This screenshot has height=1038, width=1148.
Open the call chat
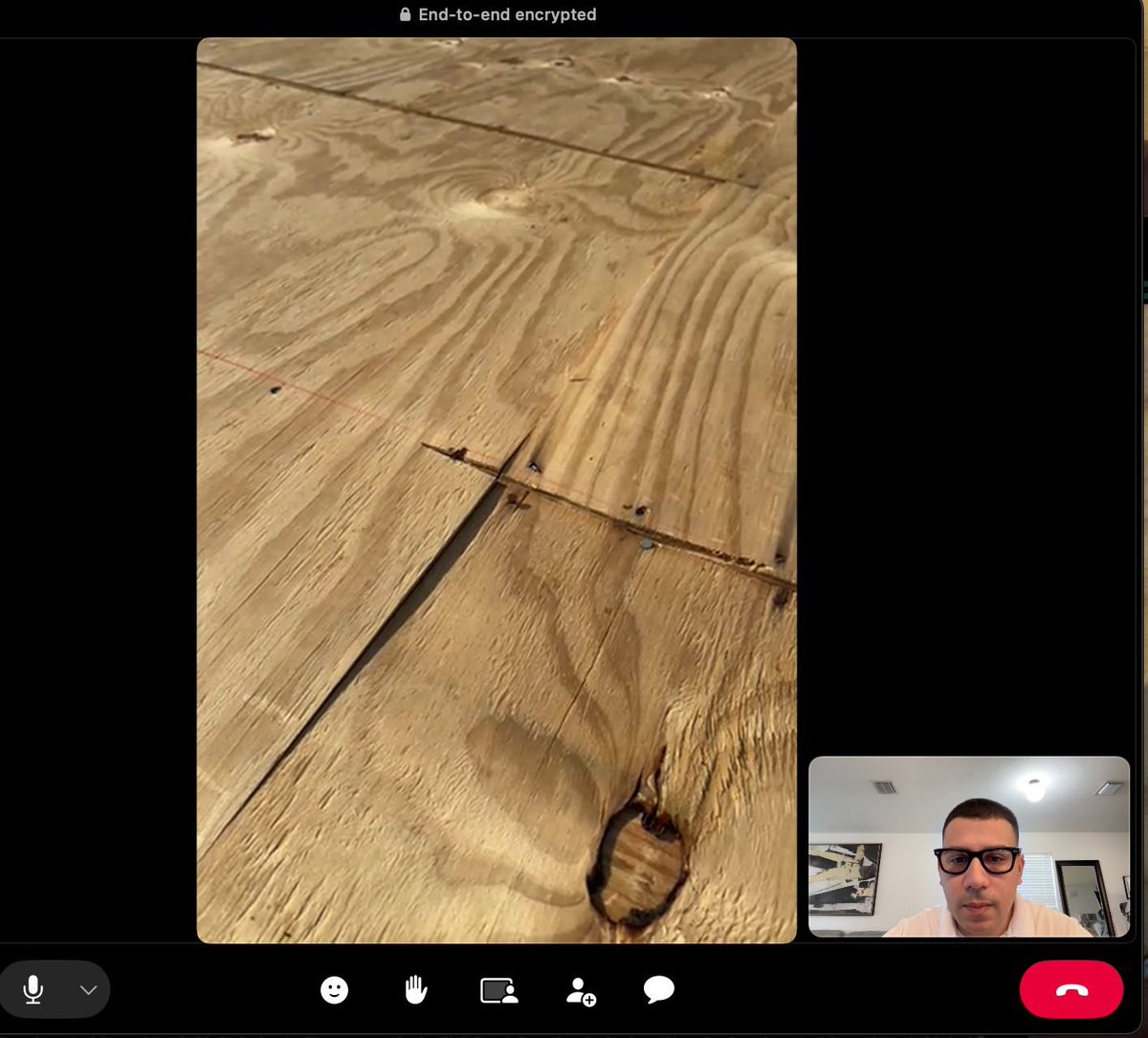coord(659,990)
